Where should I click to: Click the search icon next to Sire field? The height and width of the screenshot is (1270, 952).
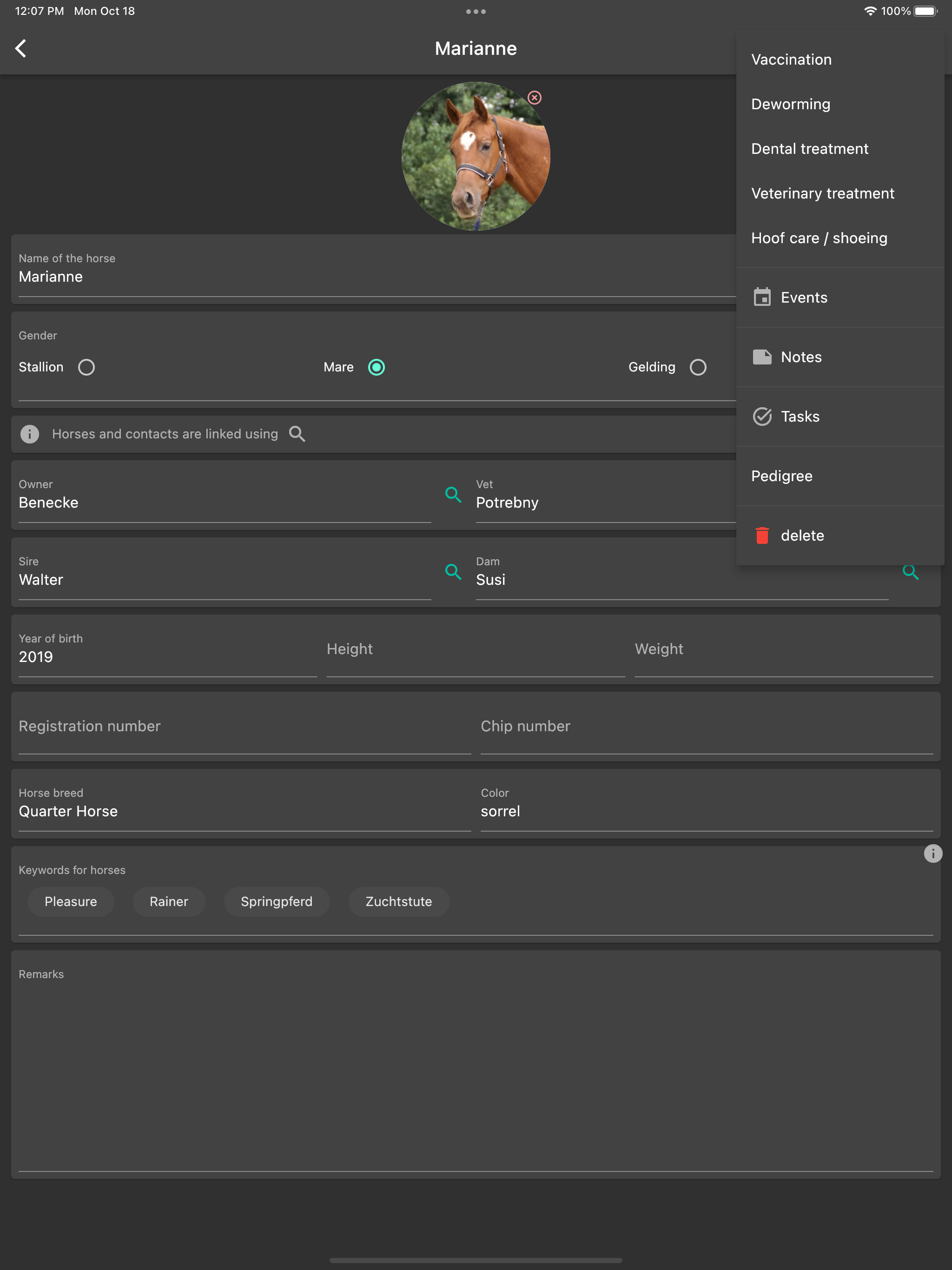[453, 571]
